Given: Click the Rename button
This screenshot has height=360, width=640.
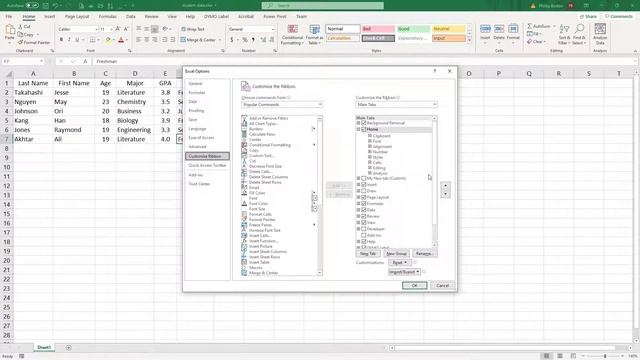Looking at the screenshot, I should [x=424, y=254].
